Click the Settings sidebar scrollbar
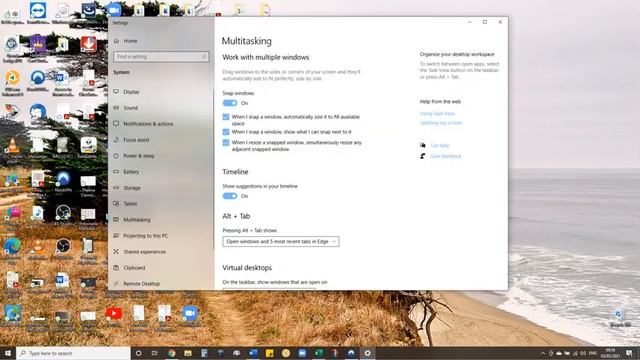The width and height of the screenshot is (640, 360). 213,168
